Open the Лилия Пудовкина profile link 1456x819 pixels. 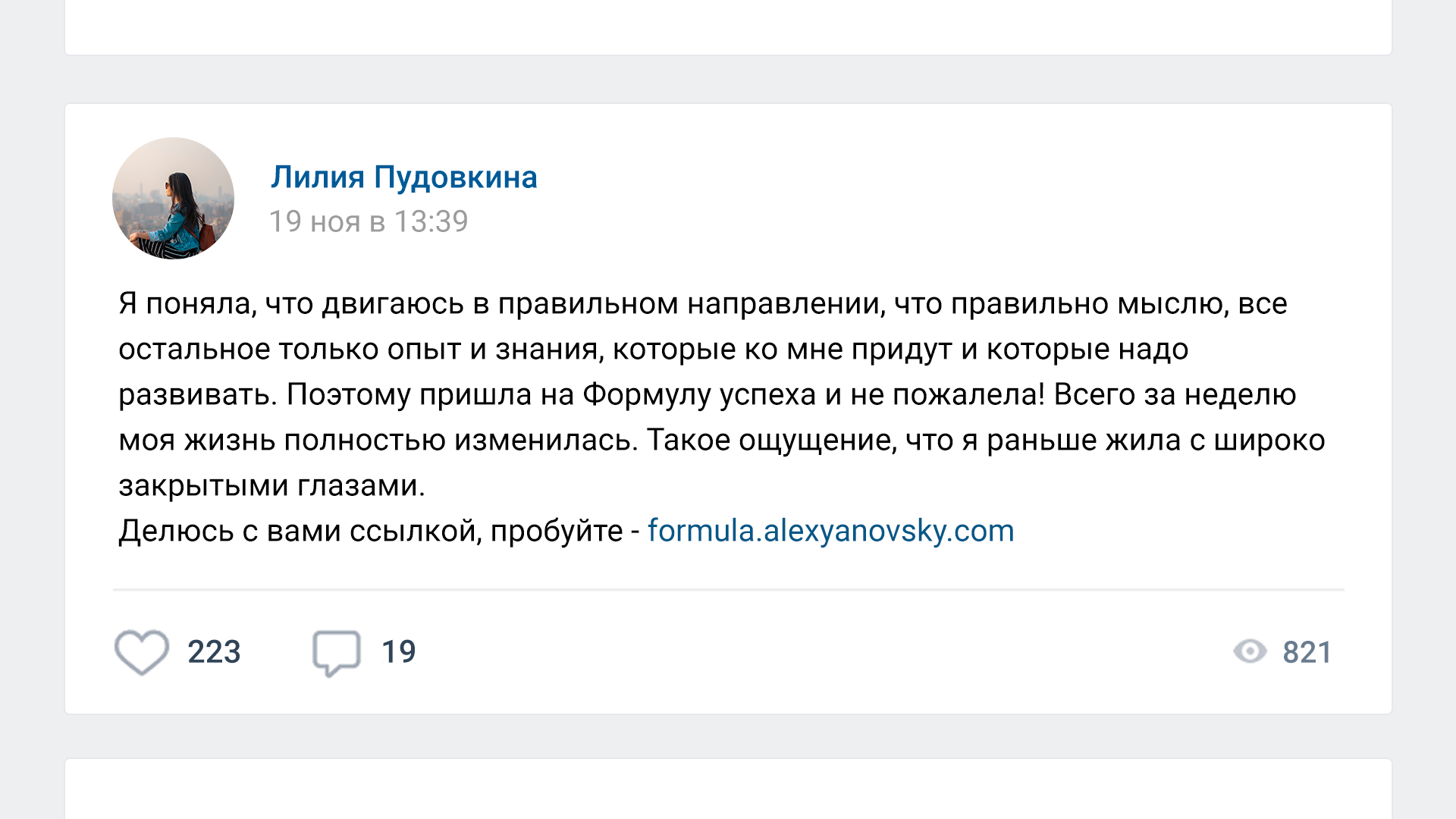pos(403,177)
